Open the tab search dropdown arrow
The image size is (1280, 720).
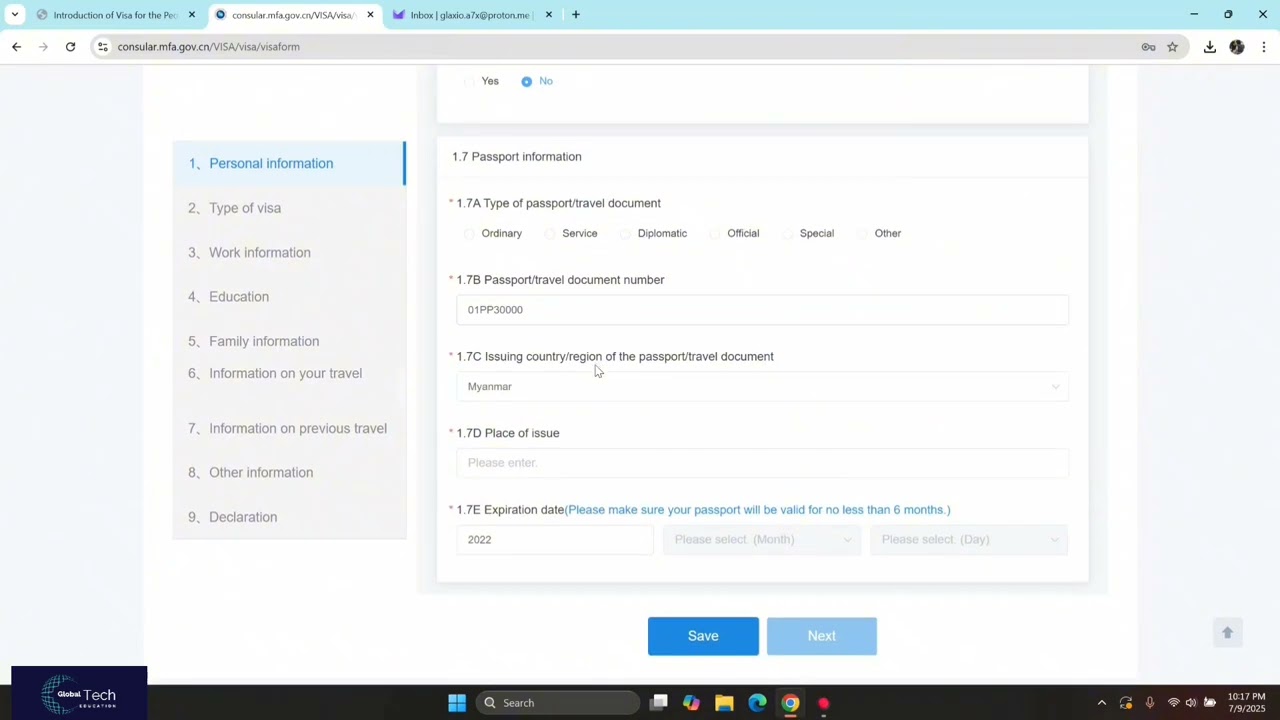15,15
